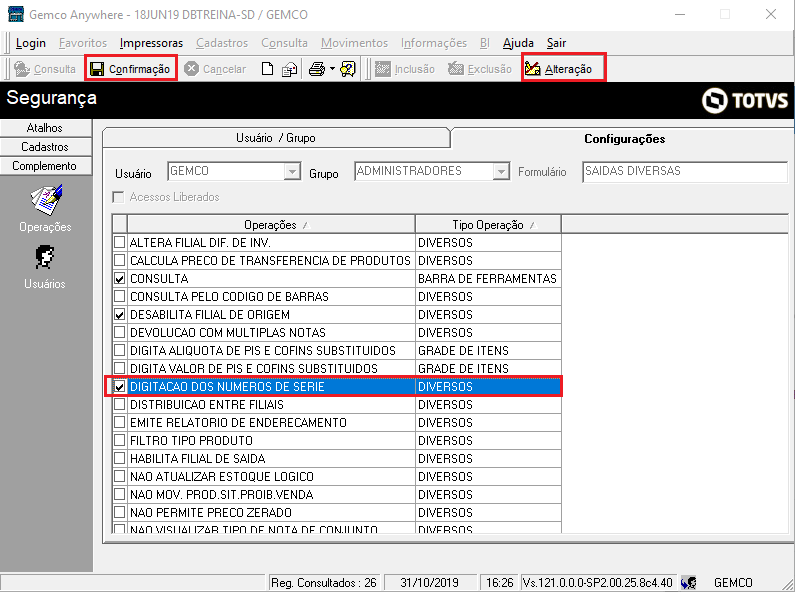Uncheck DIGITACAO DOS NUMEROS DE SERIE checkbox
The height and width of the screenshot is (592, 795).
click(120, 387)
